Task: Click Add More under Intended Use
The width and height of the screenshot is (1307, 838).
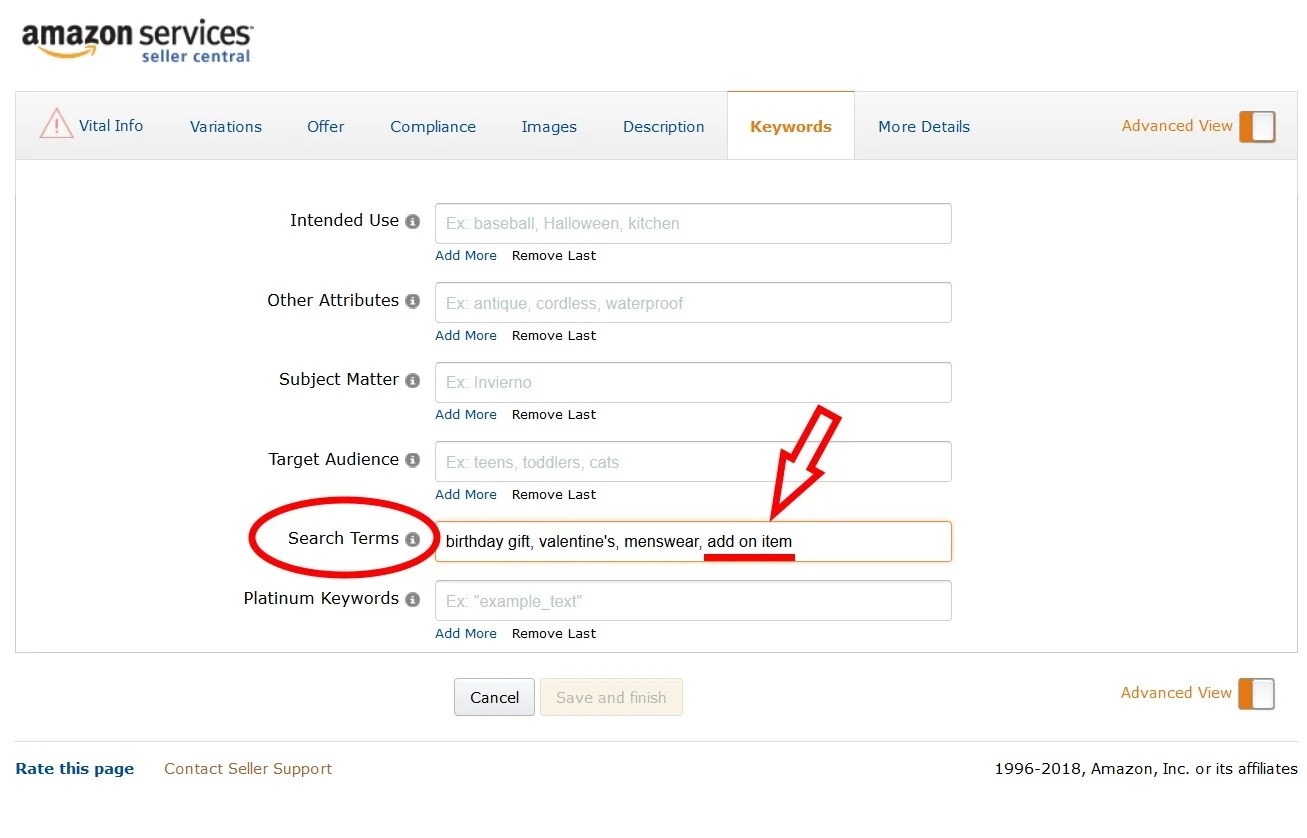Action: point(465,255)
